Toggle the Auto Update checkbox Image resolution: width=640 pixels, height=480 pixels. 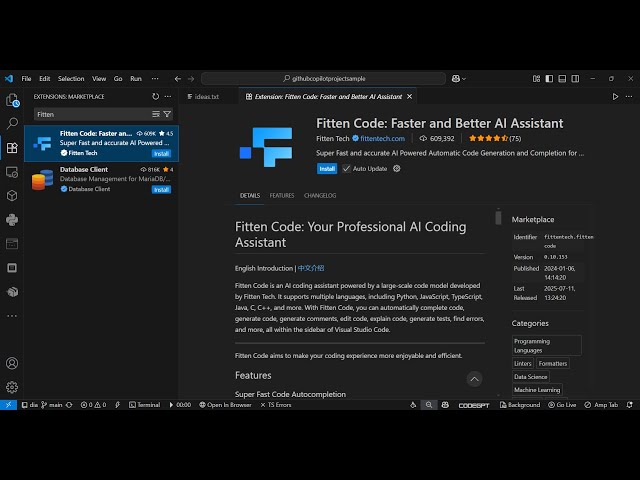click(x=346, y=169)
